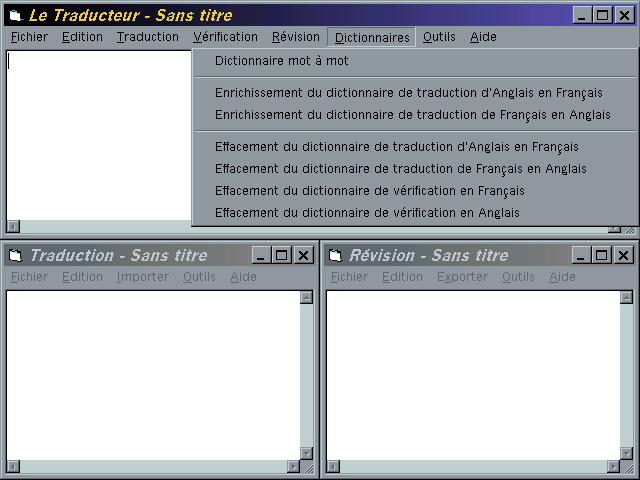
Task: Open Exporter menu in Révision window
Action: point(462,277)
